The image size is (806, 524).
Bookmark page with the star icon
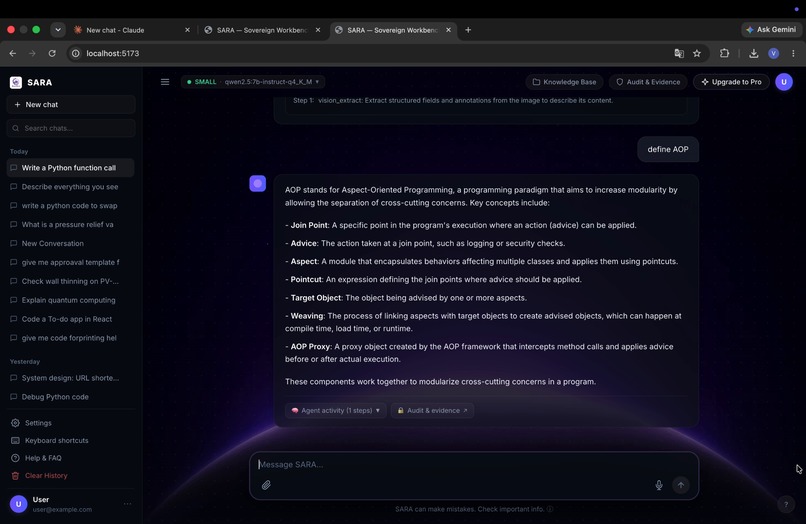click(x=697, y=53)
